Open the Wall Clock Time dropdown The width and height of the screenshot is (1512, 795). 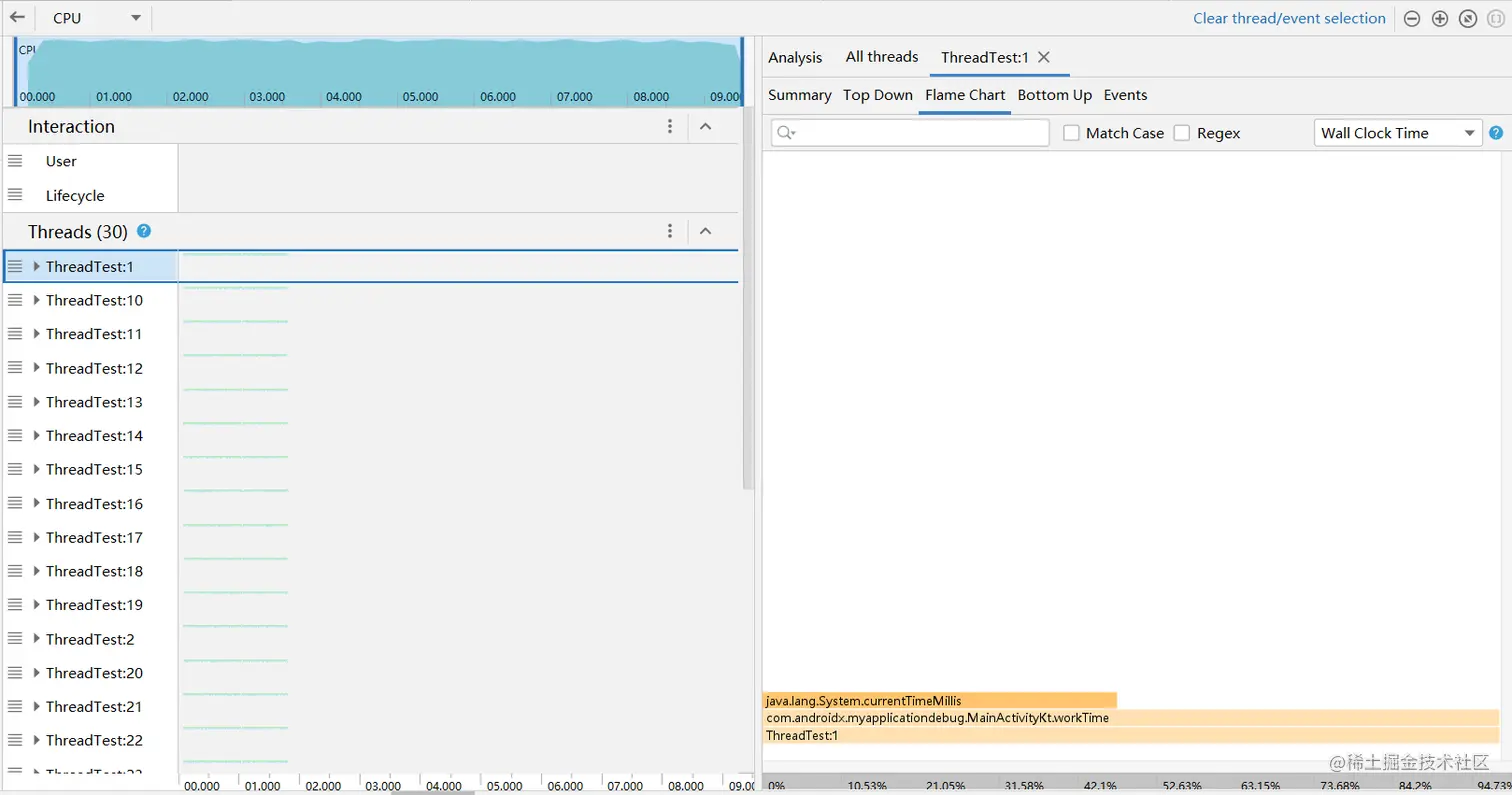coord(1397,133)
